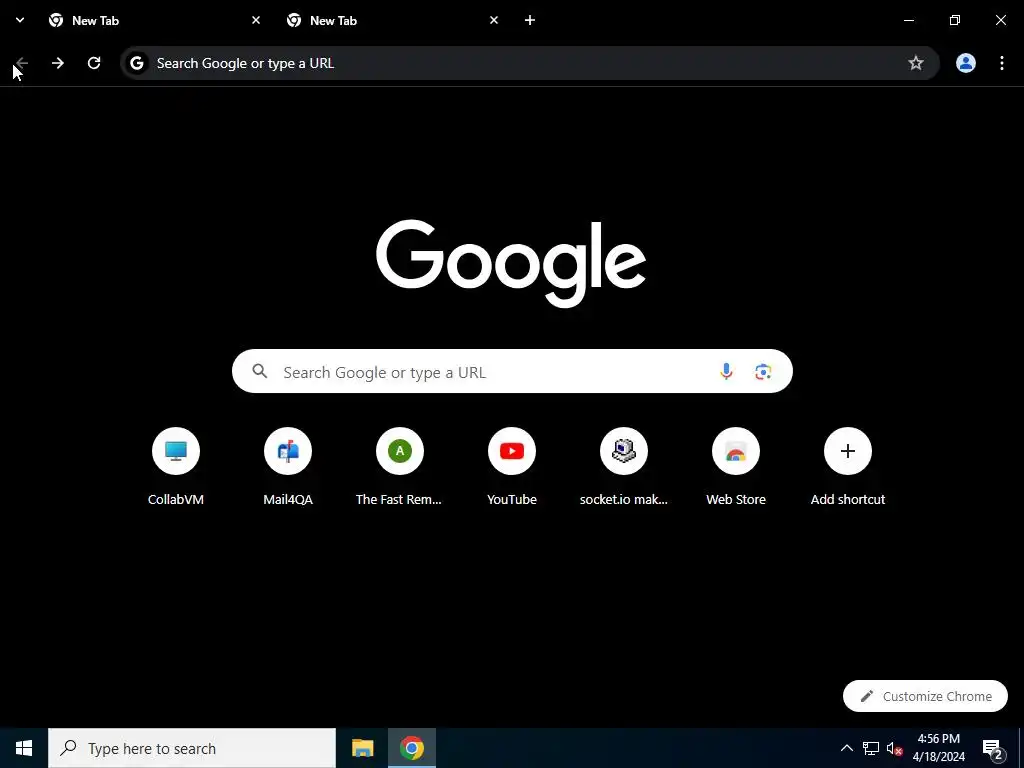
Task: Open the tab search dropdown chevron
Action: pos(20,20)
